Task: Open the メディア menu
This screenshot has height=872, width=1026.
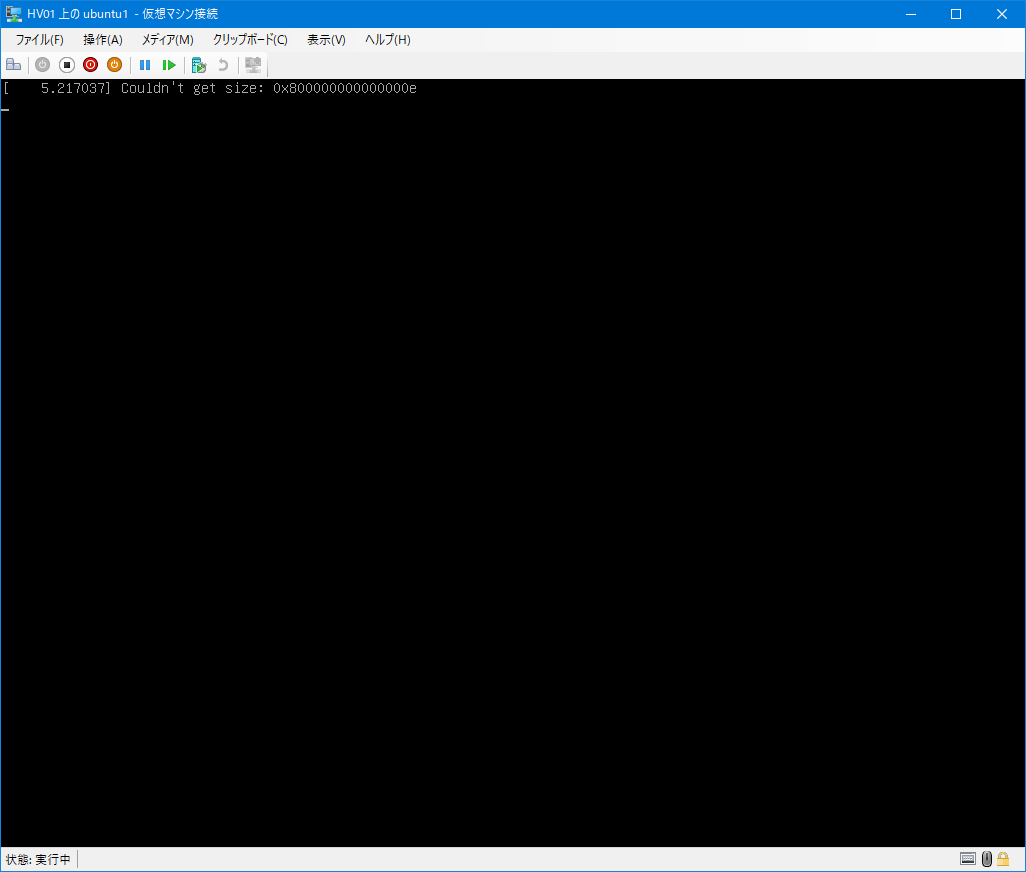Action: [x=167, y=39]
